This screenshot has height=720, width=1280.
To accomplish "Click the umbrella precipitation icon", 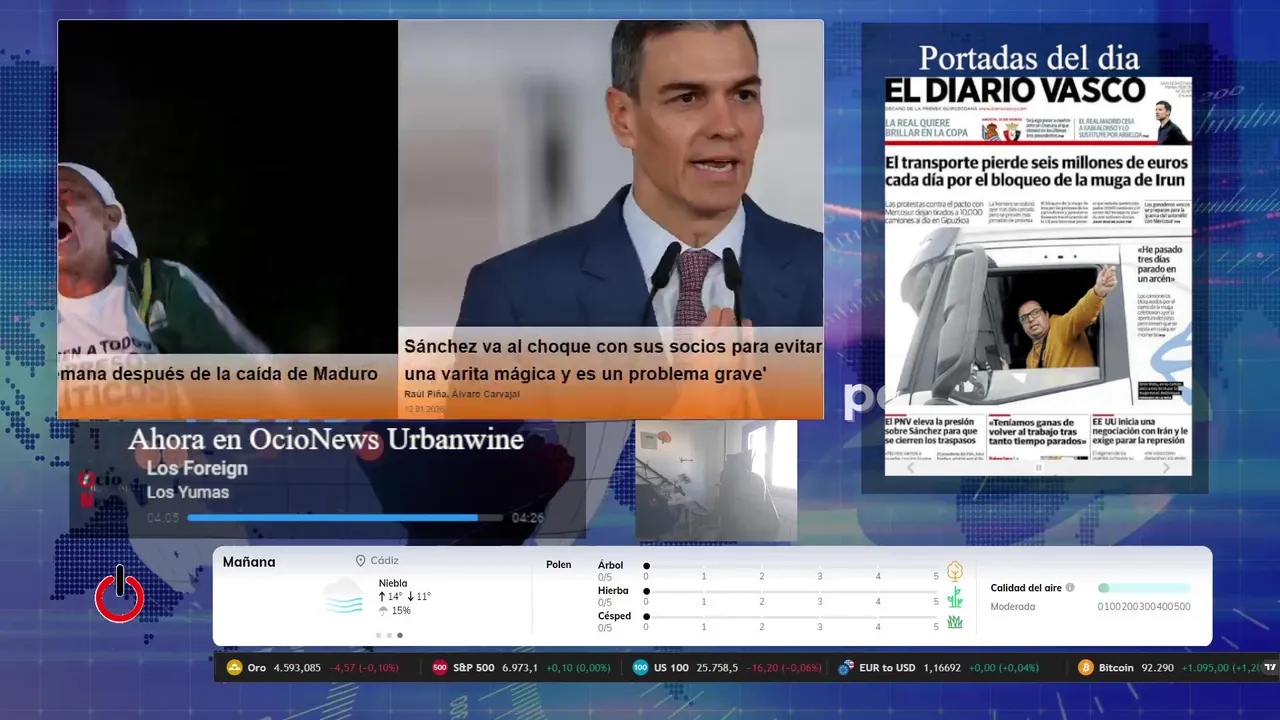I will point(383,611).
